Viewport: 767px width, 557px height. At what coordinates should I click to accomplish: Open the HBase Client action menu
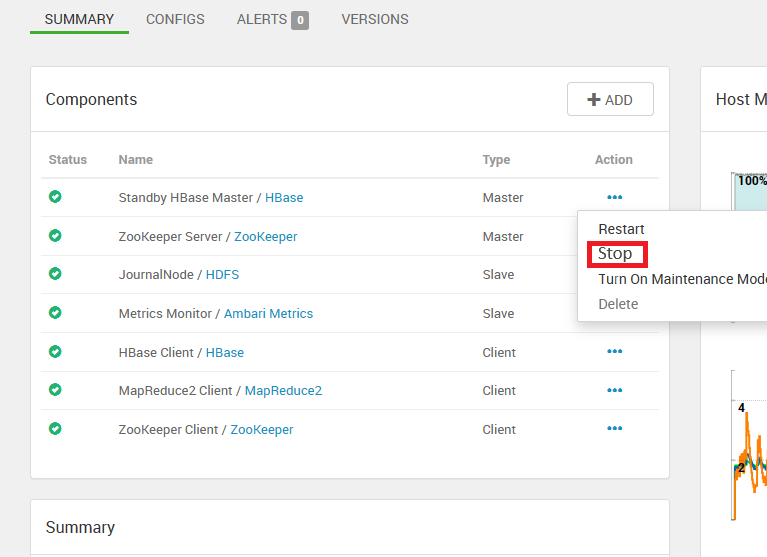[x=614, y=351]
